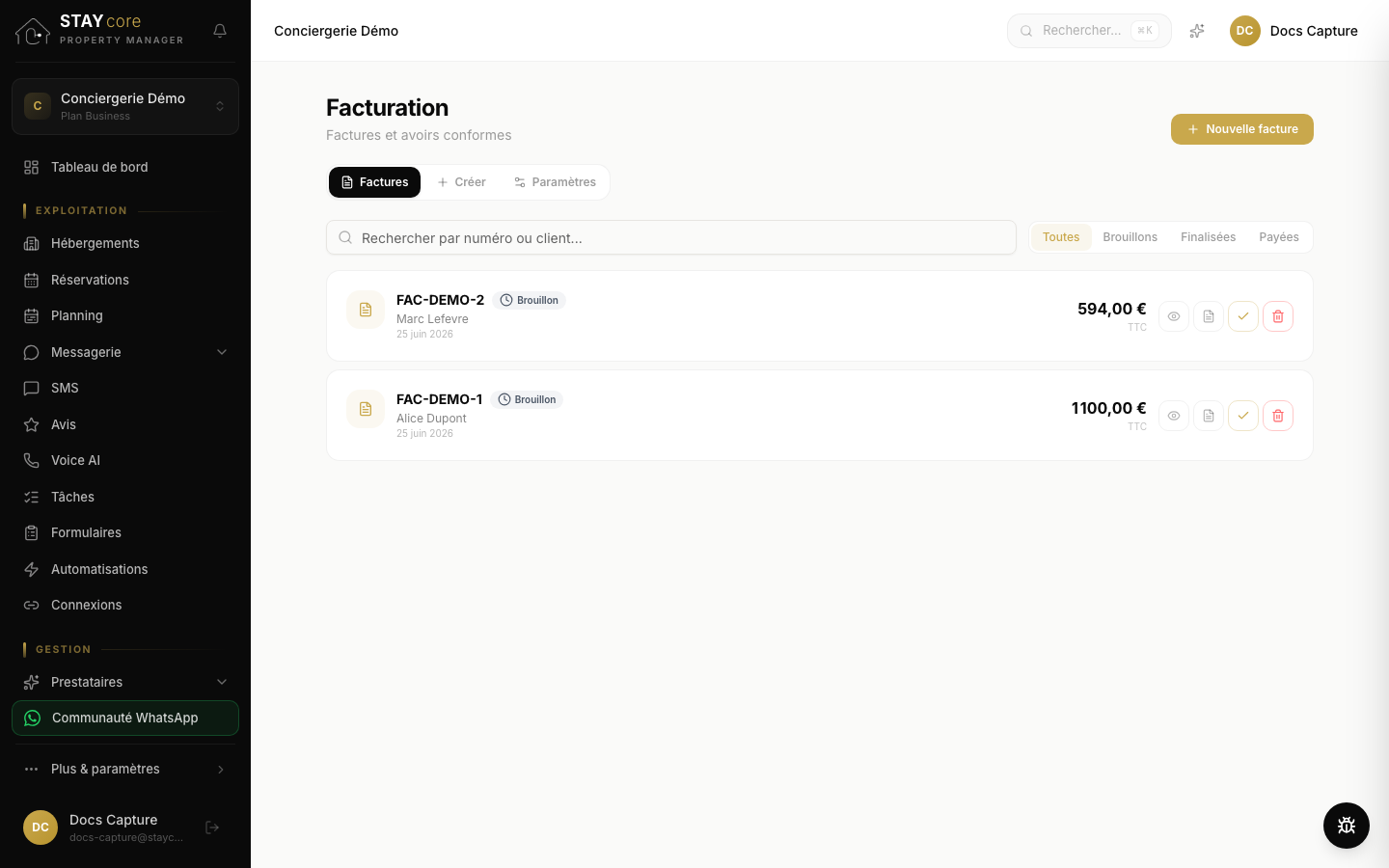Switch to the Créer tab
Screen dimensions: 1389x868
coord(461,182)
